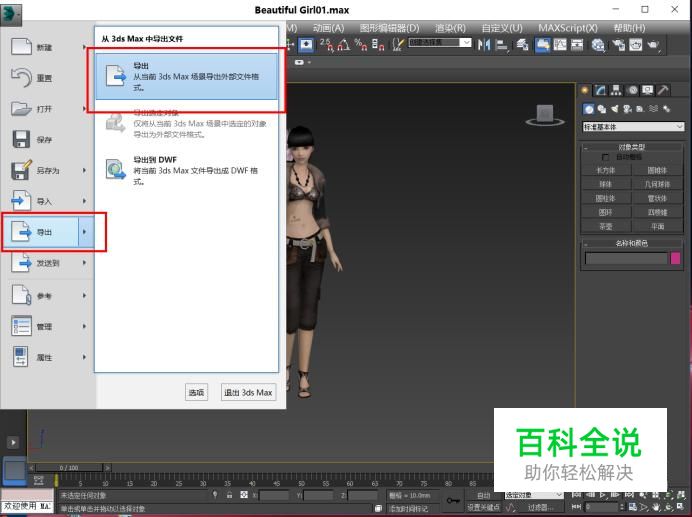Toggle the ribbon icon in toolbar
The height and width of the screenshot is (517, 692).
542,45
